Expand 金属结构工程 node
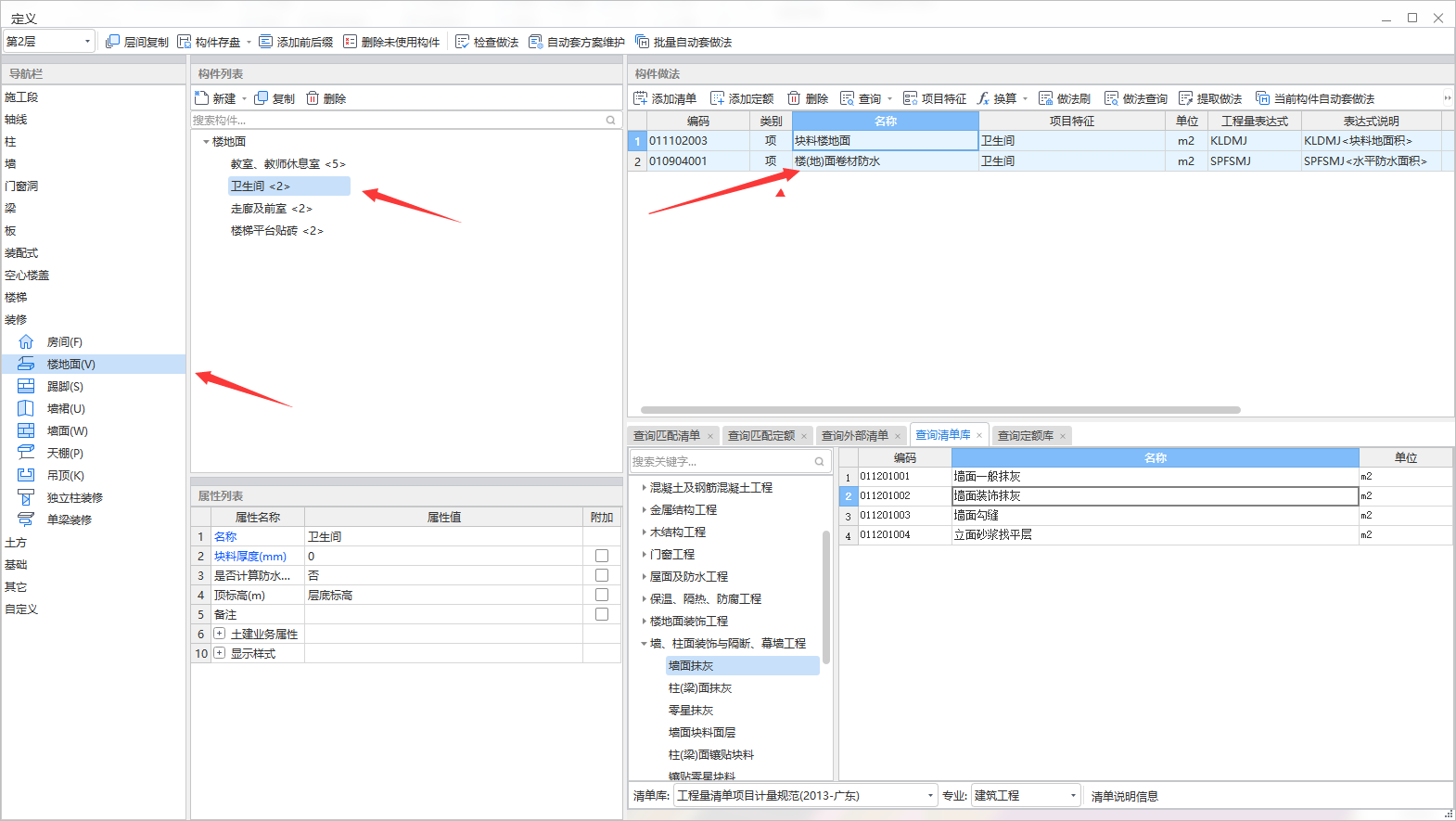This screenshot has width=1456, height=821. click(644, 509)
